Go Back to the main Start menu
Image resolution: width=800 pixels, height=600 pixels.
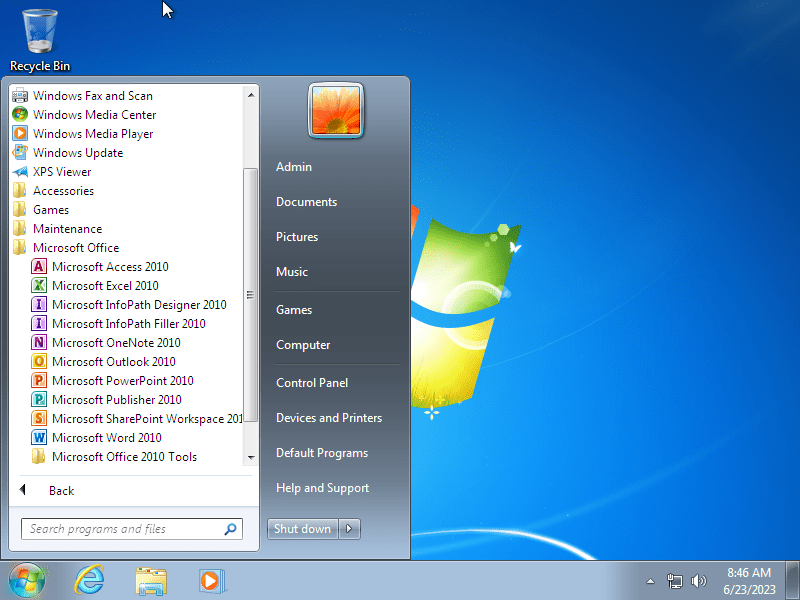[61, 491]
